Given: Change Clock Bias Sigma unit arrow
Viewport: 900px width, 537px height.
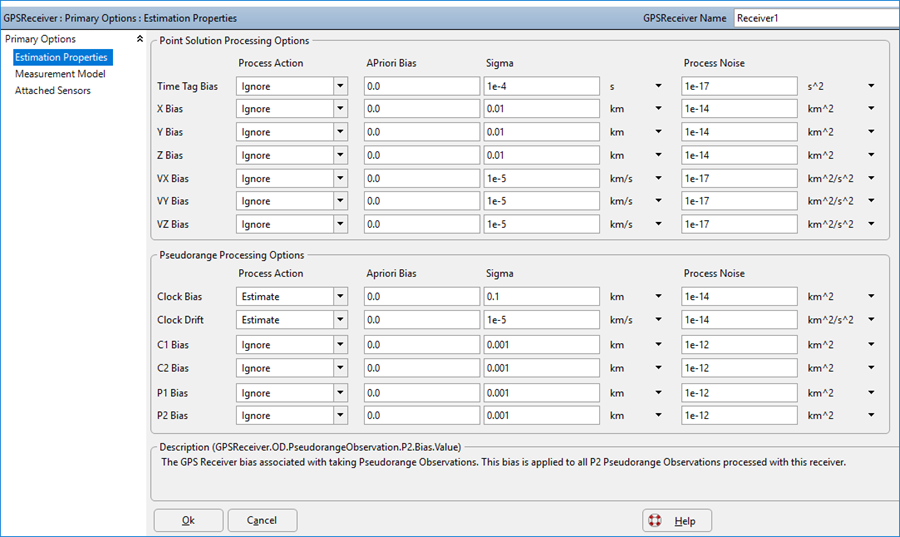Looking at the screenshot, I should click(658, 297).
